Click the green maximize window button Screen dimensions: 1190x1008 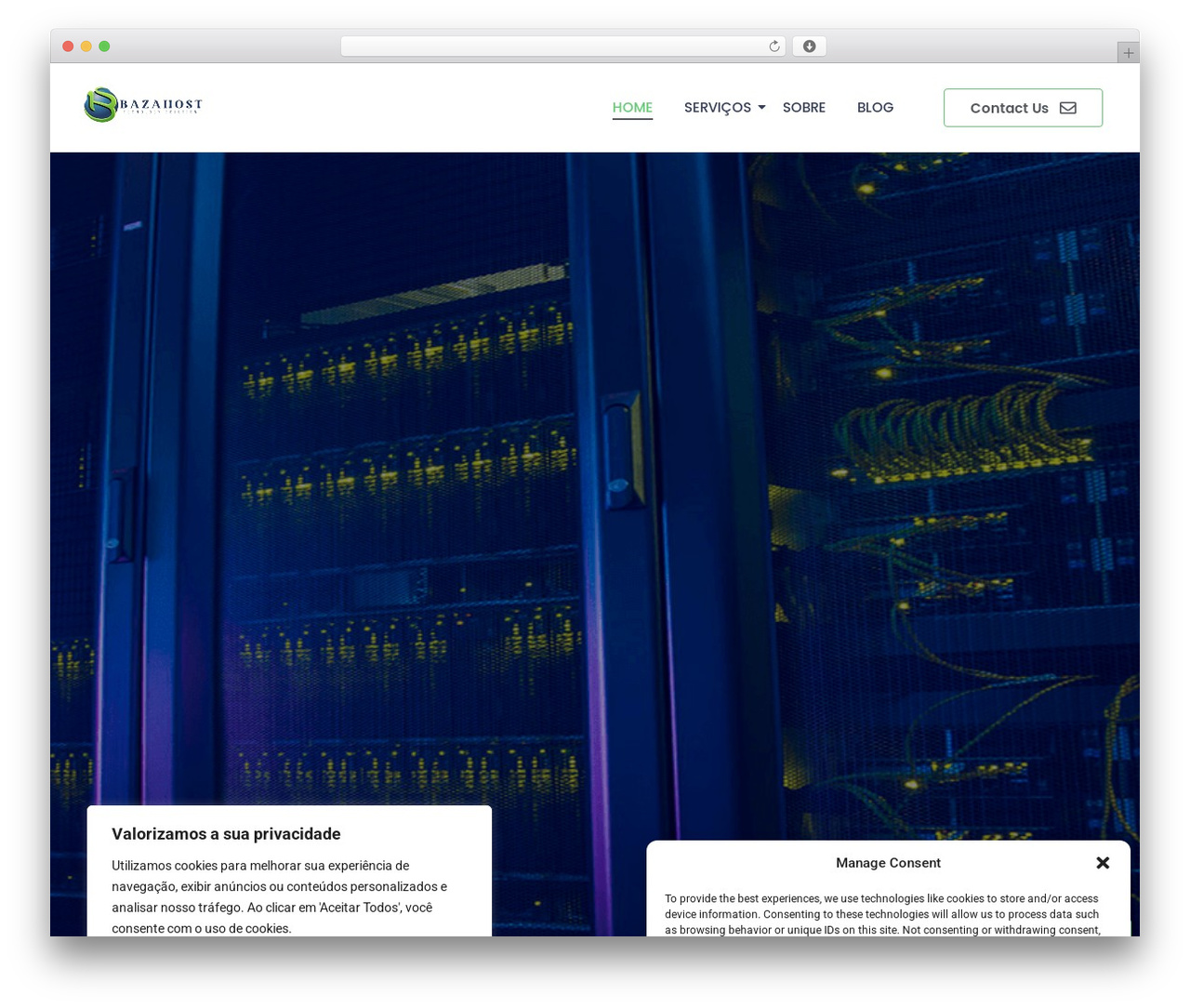(x=104, y=46)
